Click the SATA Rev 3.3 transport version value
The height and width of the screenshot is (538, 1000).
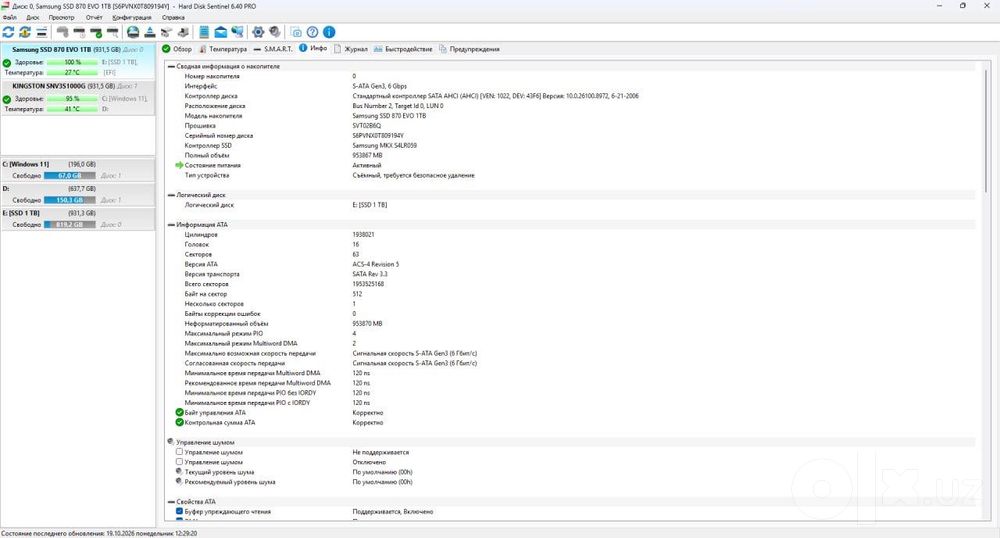(370, 274)
